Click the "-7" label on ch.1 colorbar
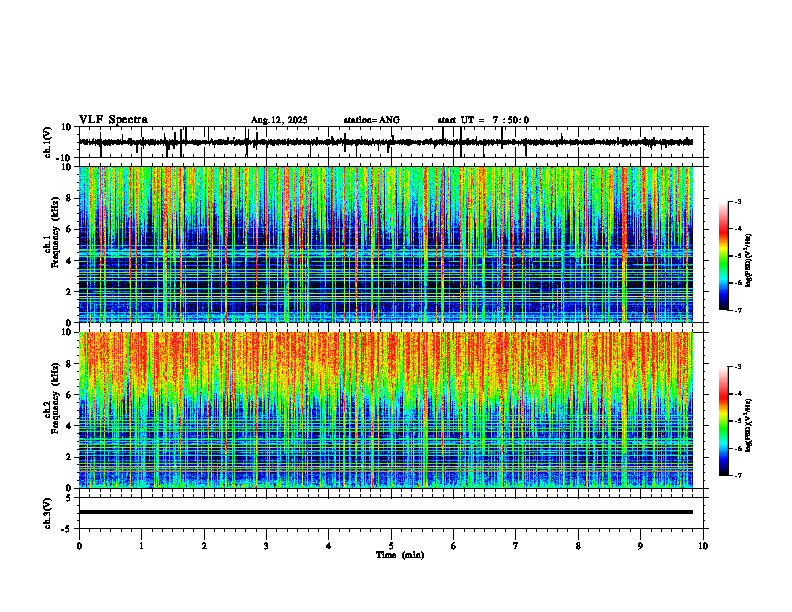The height and width of the screenshot is (612, 792). [738, 310]
